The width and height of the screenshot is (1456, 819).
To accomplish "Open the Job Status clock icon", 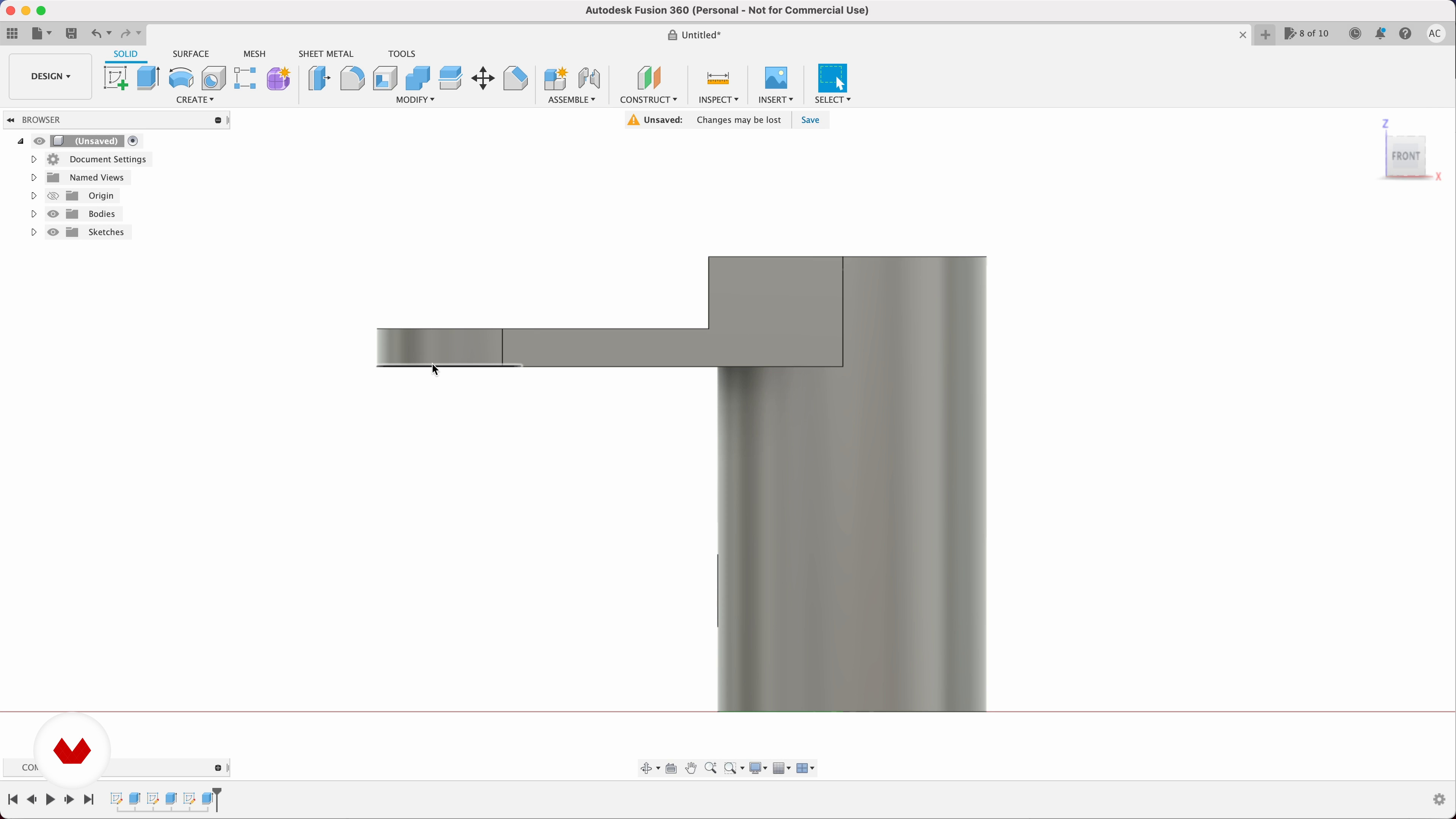I will pyautogui.click(x=1356, y=34).
